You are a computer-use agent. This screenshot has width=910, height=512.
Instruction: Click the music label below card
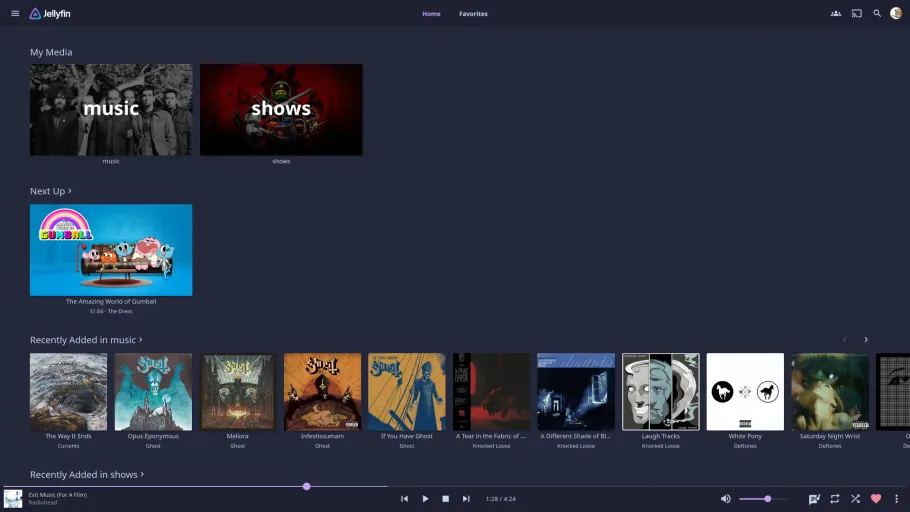[x=111, y=161]
